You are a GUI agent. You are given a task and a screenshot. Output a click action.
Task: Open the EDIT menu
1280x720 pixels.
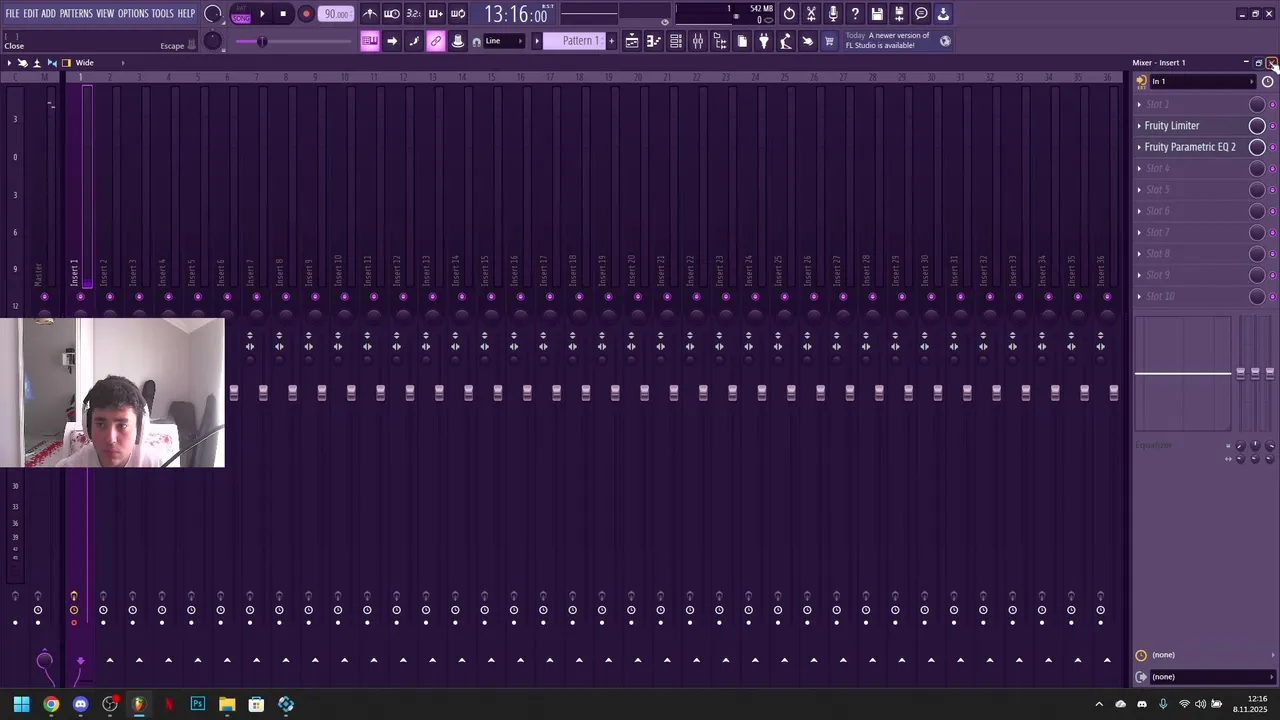coord(31,14)
